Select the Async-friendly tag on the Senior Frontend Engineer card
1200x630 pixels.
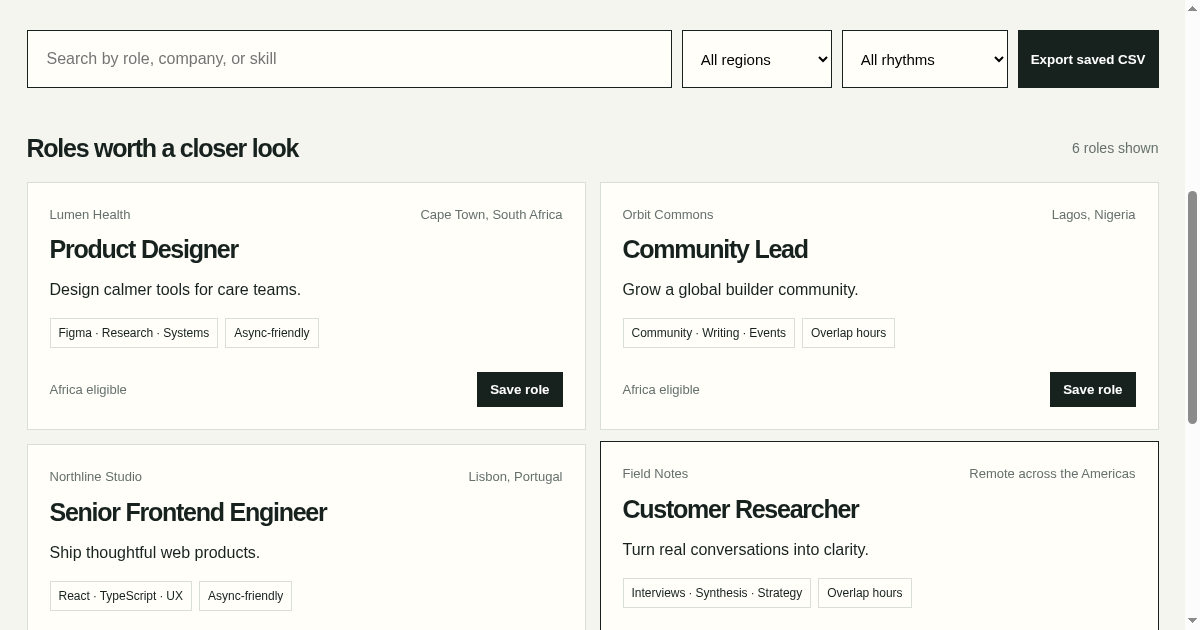(245, 596)
